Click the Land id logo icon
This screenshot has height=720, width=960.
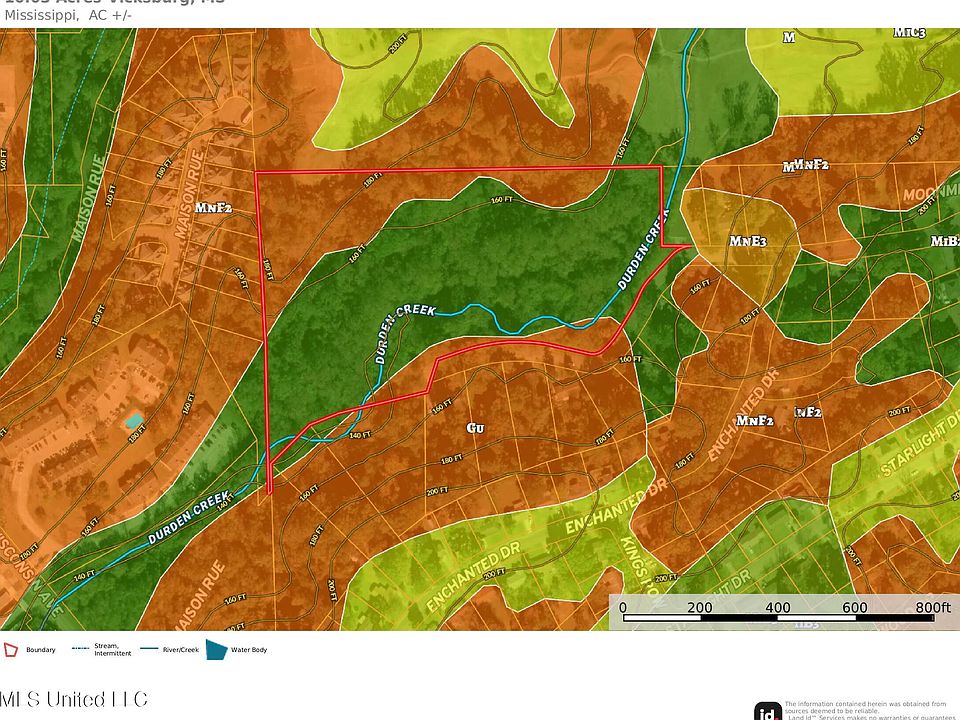pos(768,710)
